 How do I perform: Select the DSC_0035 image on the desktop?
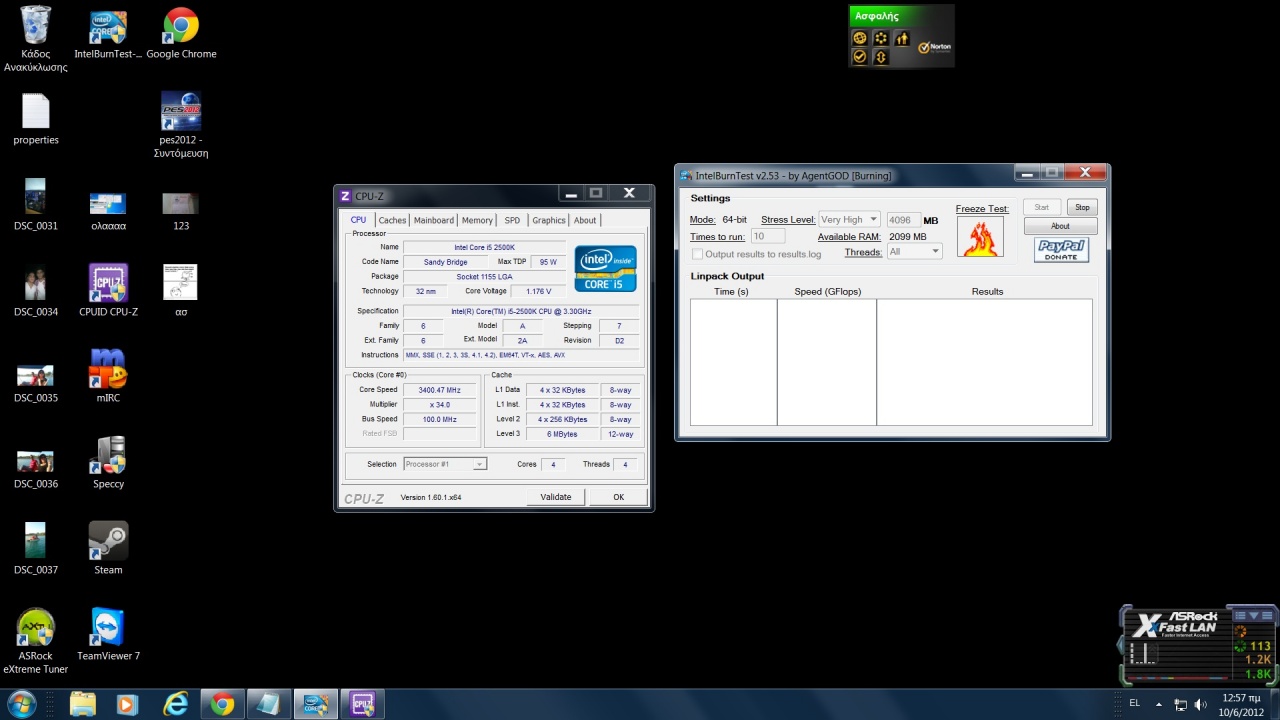pyautogui.click(x=36, y=384)
